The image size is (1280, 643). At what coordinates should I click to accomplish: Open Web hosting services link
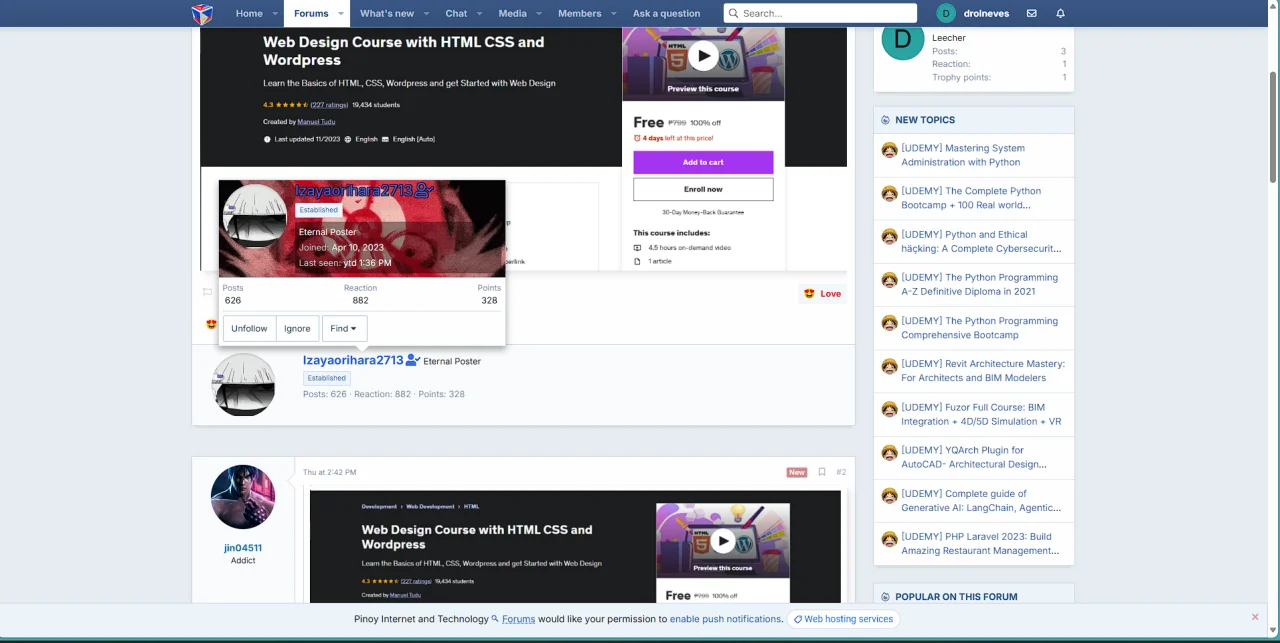[843, 619]
